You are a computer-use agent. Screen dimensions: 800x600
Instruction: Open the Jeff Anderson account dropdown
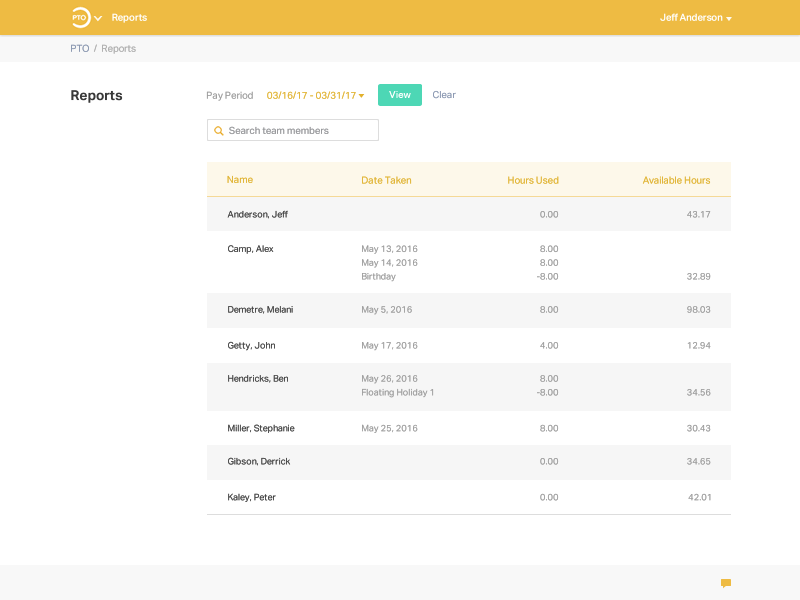click(694, 17)
